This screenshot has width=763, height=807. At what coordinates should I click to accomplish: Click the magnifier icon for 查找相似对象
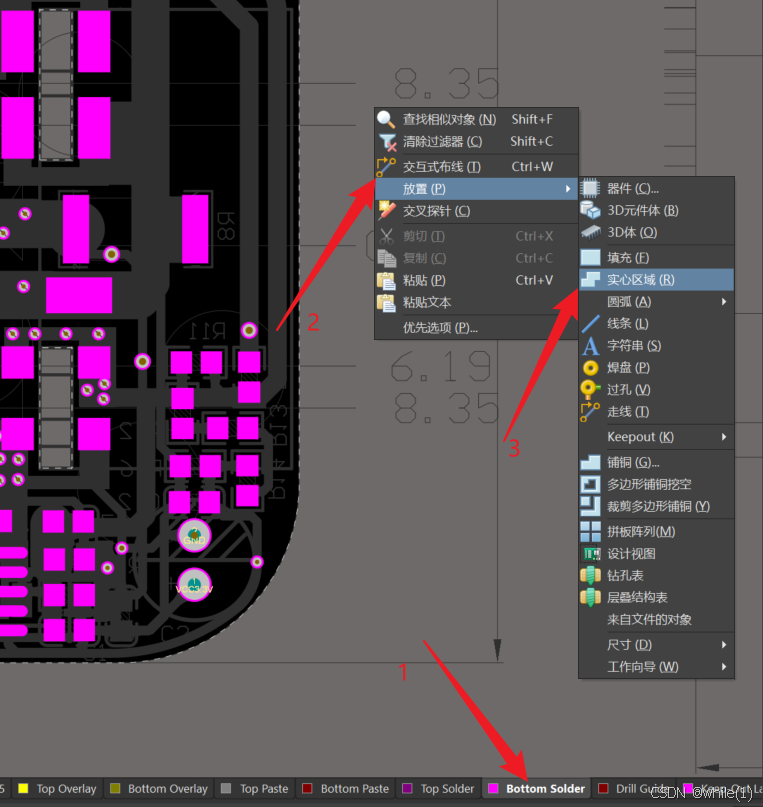click(386, 119)
